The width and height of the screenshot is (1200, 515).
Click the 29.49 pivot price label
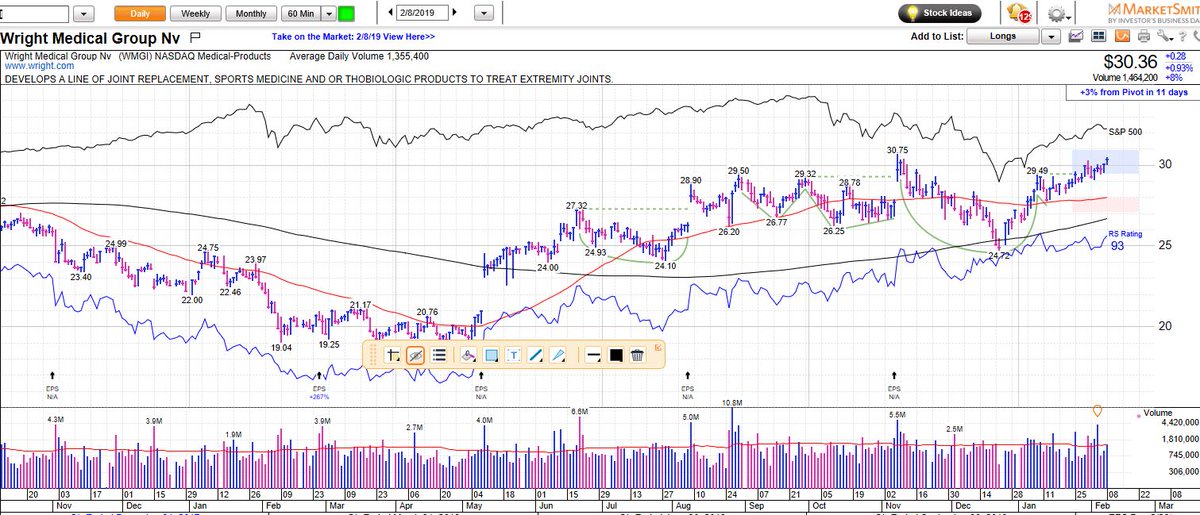[x=1038, y=171]
